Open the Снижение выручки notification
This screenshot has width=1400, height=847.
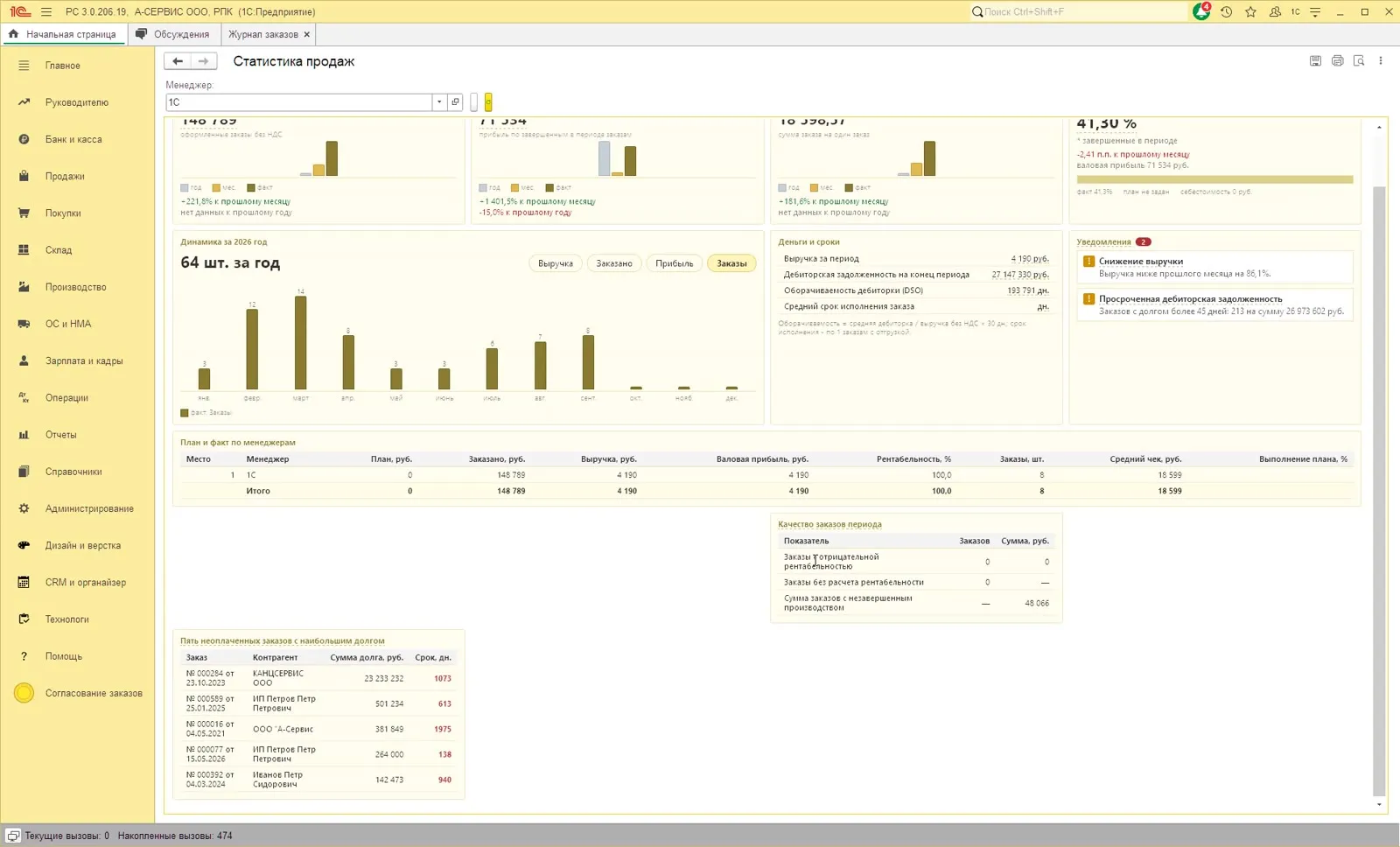pyautogui.click(x=1215, y=267)
